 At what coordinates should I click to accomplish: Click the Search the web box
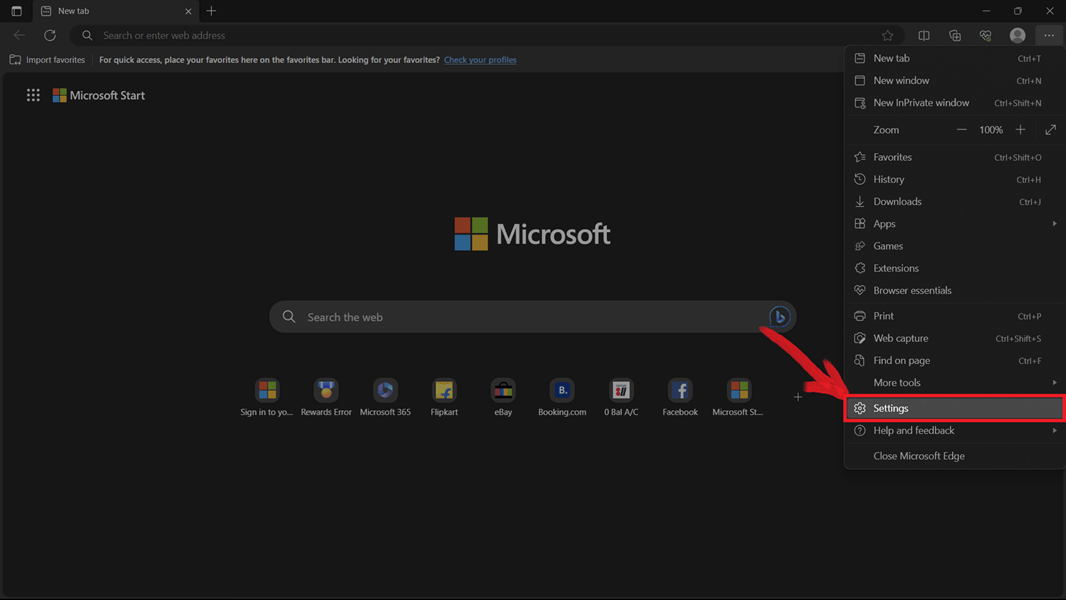pyautogui.click(x=532, y=317)
